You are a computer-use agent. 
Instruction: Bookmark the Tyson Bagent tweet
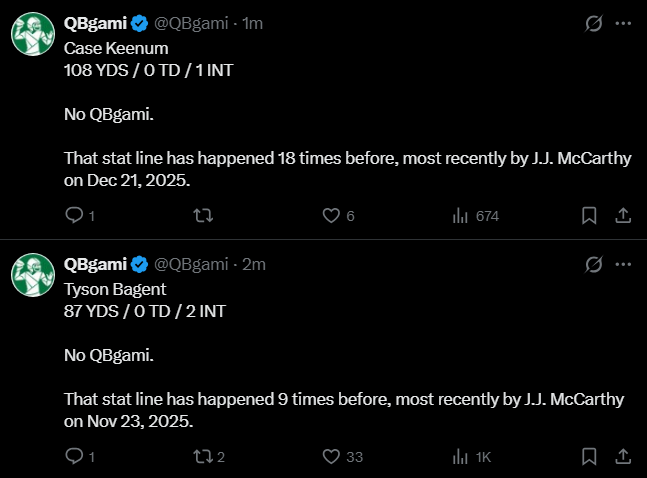[x=589, y=457]
